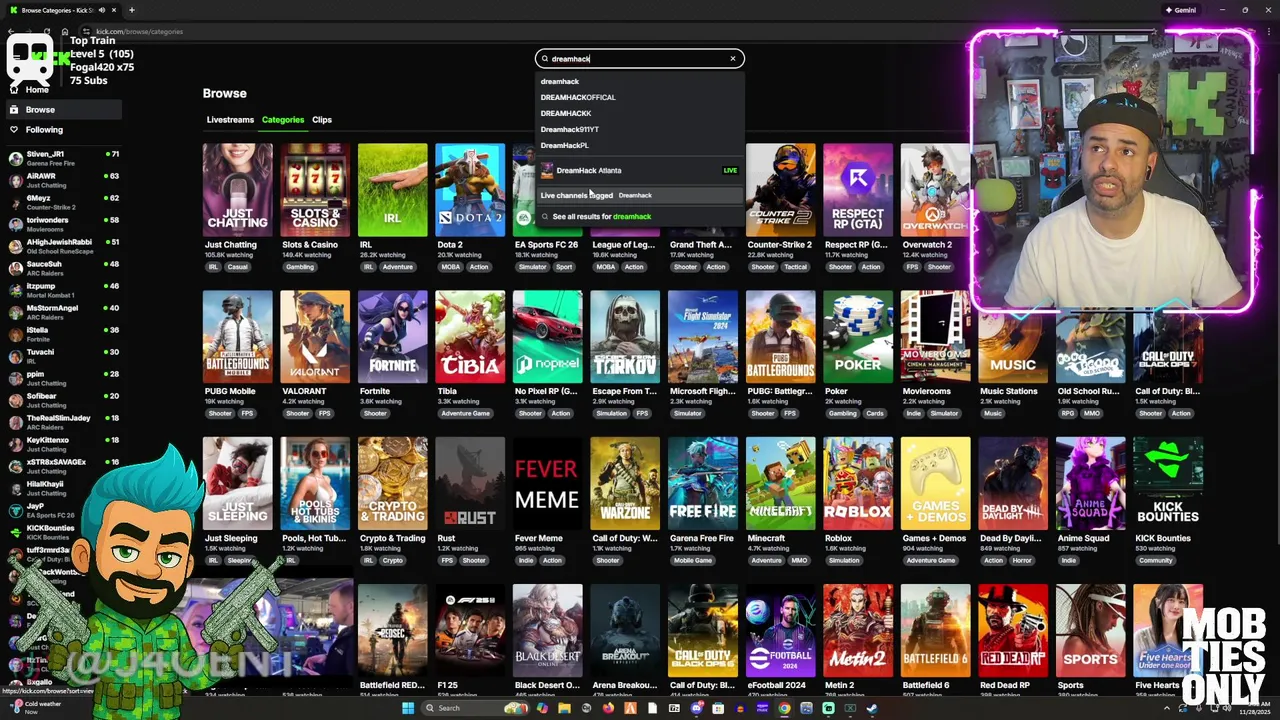This screenshot has height=720, width=1280.
Task: Click the Windows taskbar Search box
Action: (x=476, y=708)
